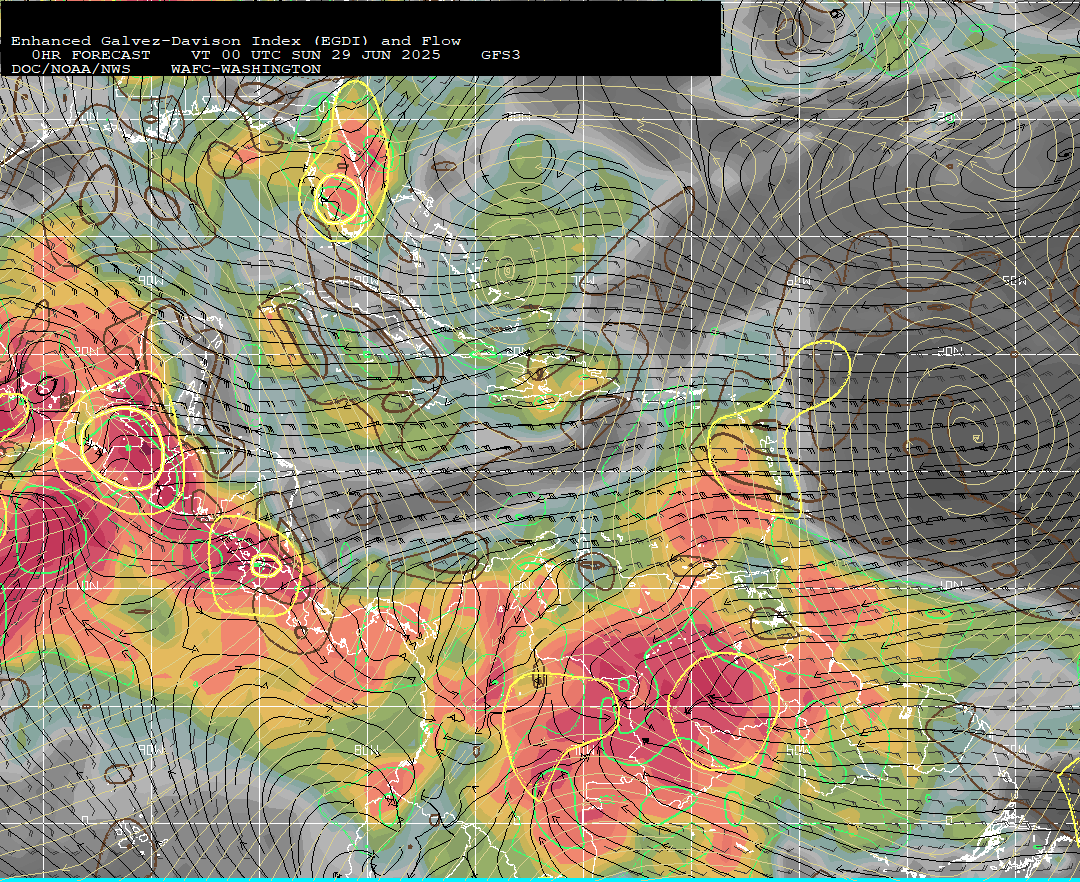Click the '0HR FORECAST' label

click(91, 55)
